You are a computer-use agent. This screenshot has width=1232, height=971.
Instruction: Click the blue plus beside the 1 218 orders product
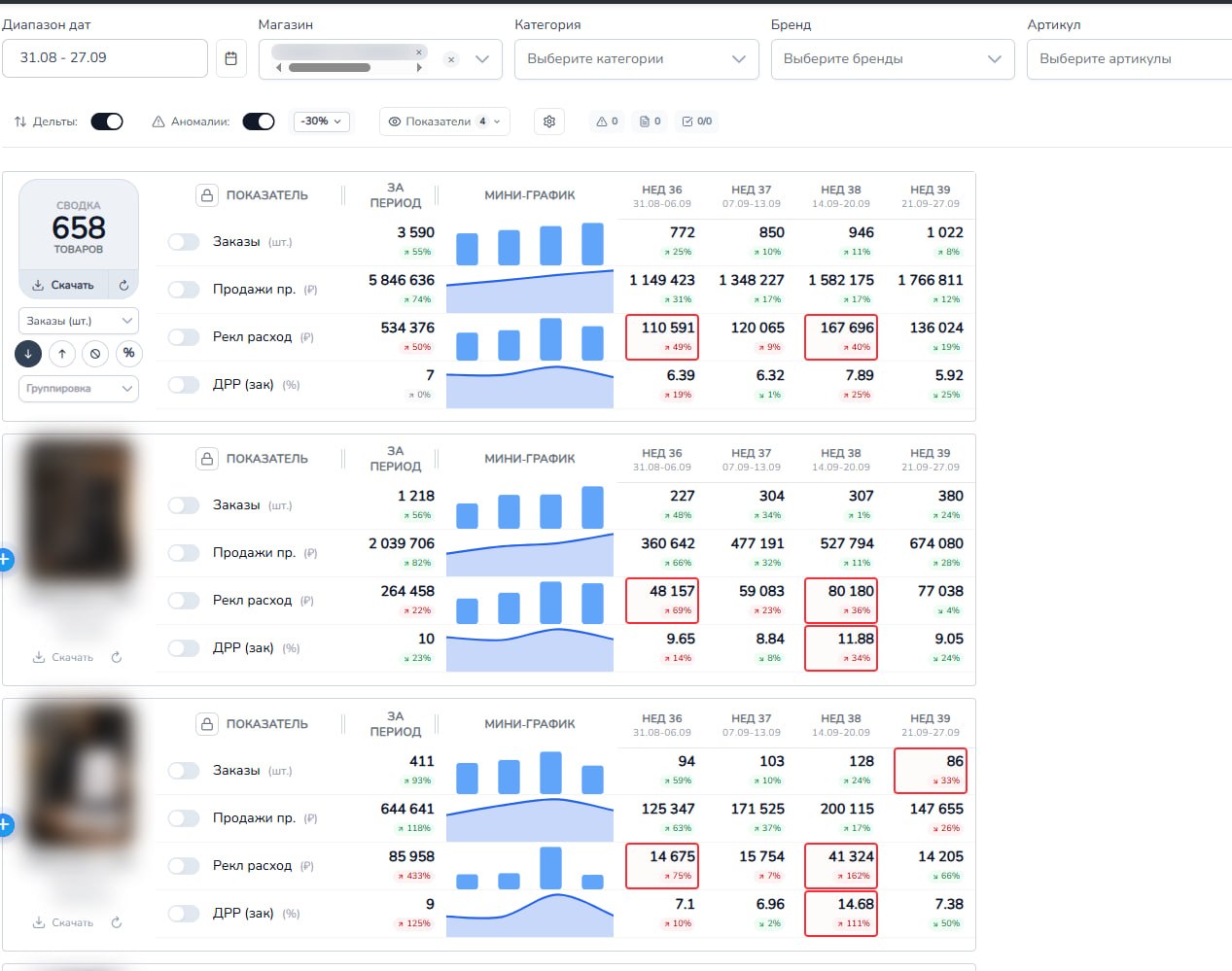click(x=4, y=560)
